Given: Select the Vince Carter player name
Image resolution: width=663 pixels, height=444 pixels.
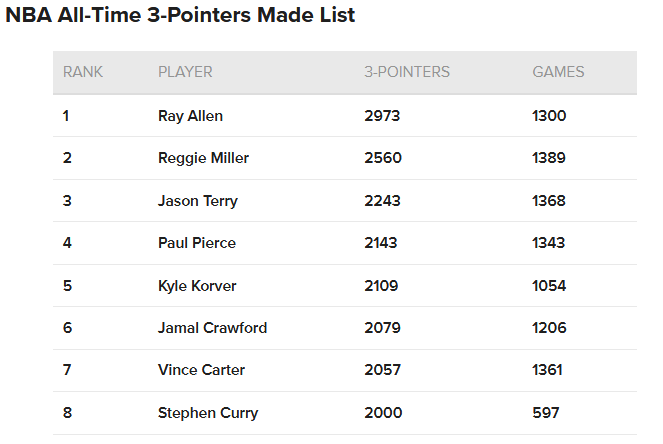Looking at the screenshot, I should pyautogui.click(x=201, y=370).
